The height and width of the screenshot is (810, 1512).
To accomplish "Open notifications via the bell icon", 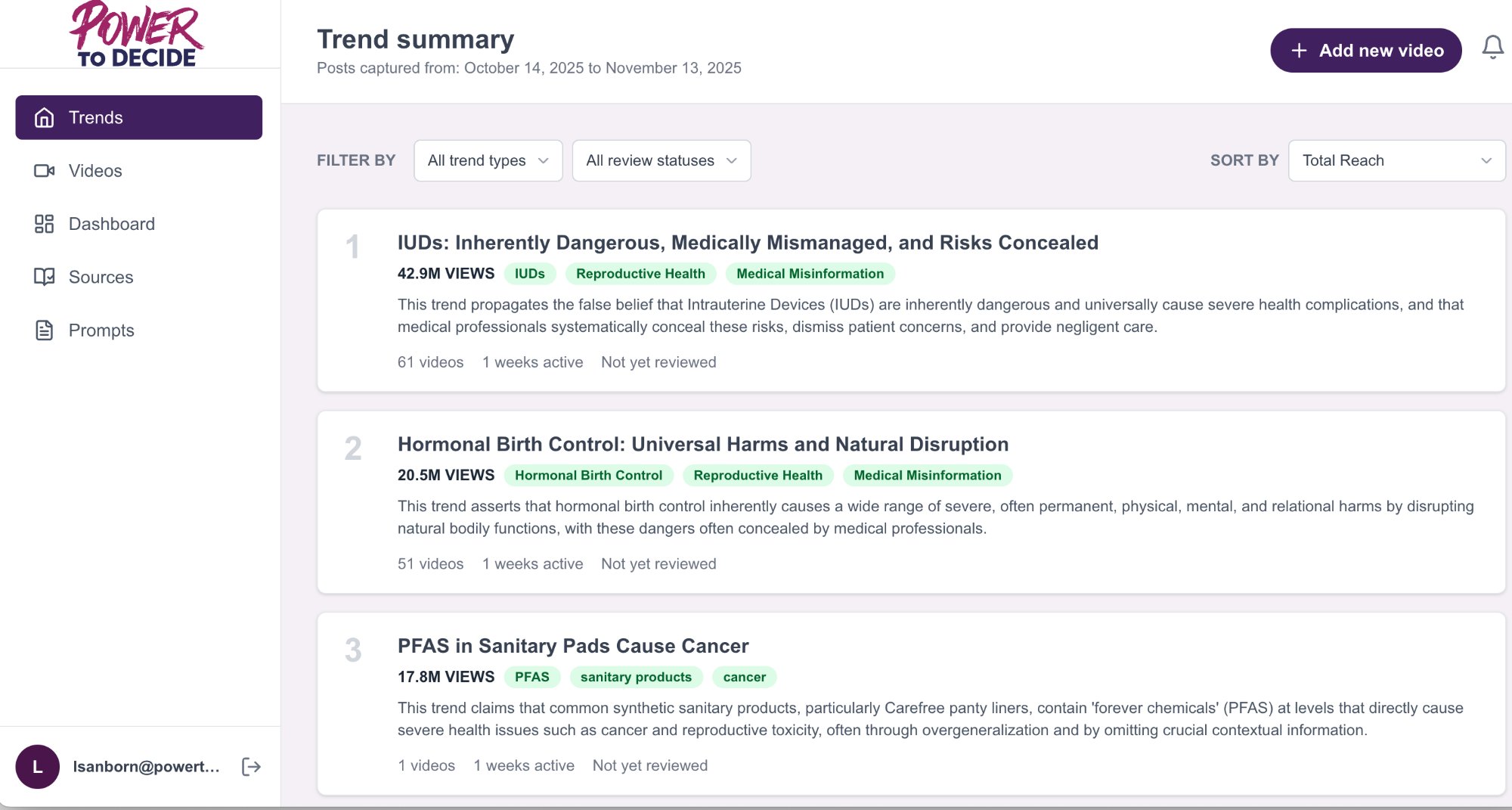I will click(x=1492, y=47).
